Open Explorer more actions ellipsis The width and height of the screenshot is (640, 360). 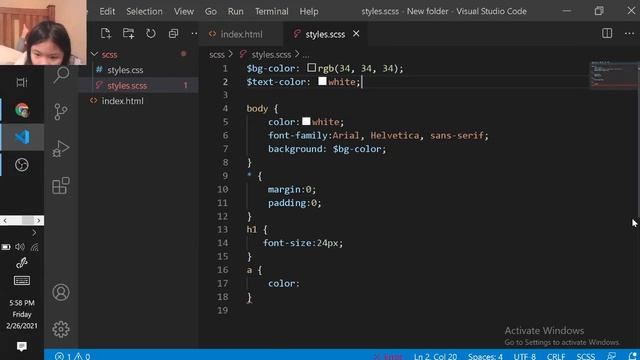click(x=194, y=33)
